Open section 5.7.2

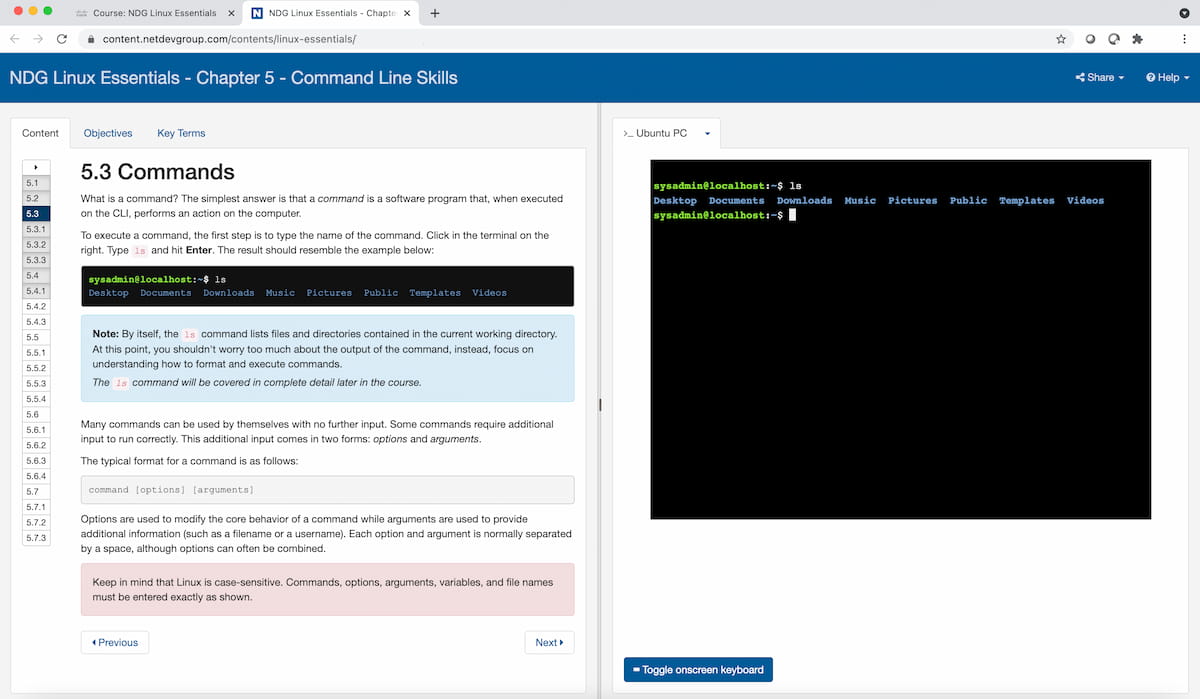click(35, 523)
